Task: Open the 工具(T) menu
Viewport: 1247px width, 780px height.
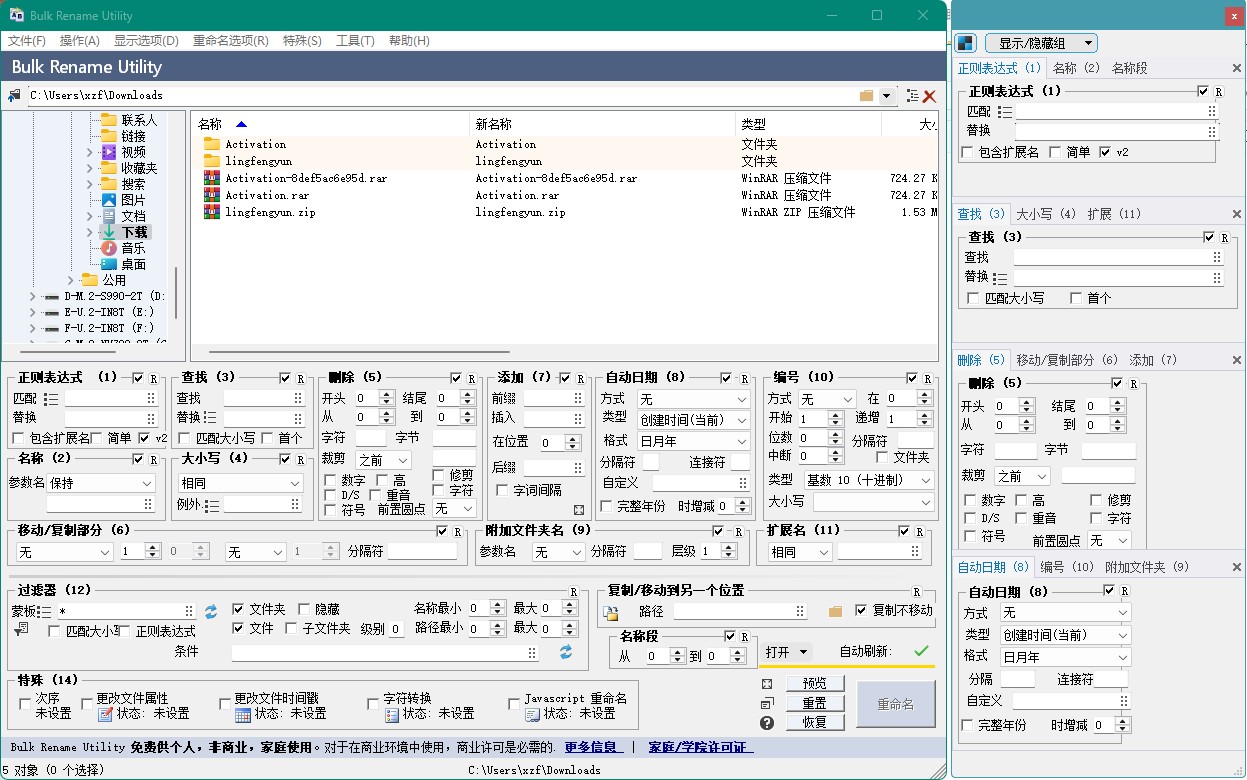Action: tap(355, 41)
